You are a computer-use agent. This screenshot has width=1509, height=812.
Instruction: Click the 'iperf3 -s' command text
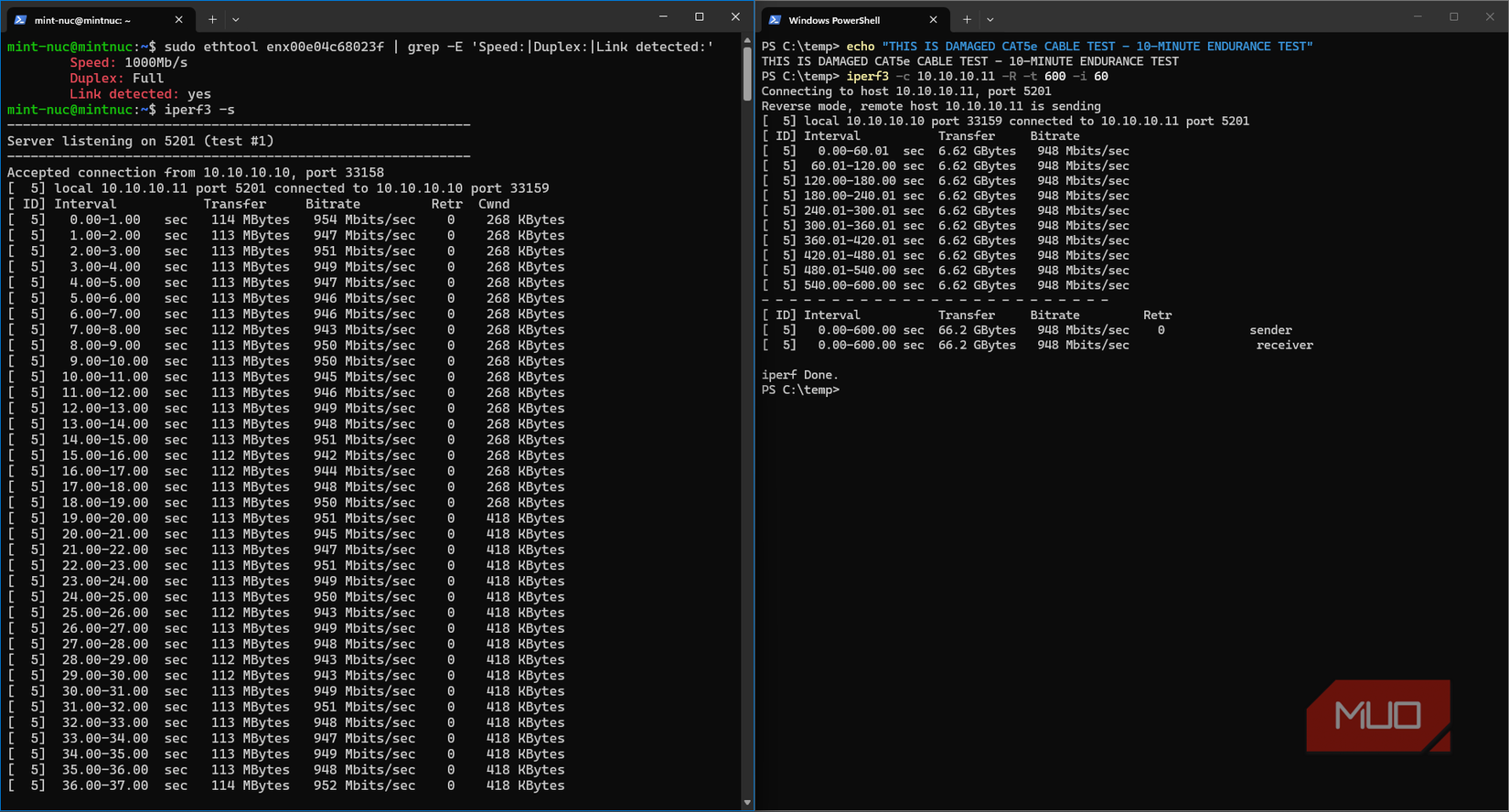[199, 110]
